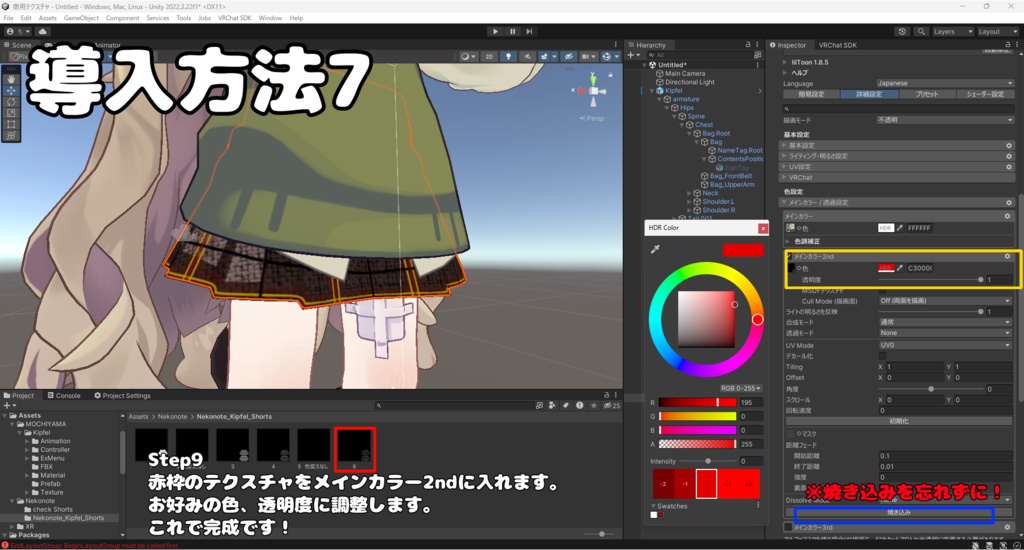Switch to the VRChat SDK tab
The height and width of the screenshot is (550, 1024).
(x=837, y=45)
